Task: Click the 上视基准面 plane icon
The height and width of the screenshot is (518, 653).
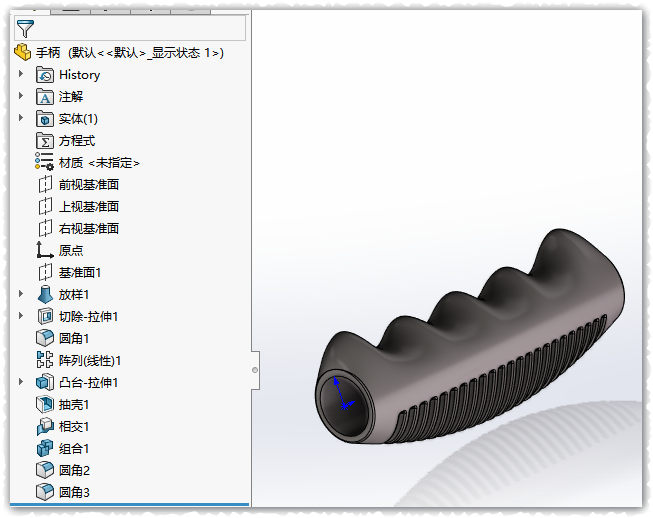Action: 45,207
